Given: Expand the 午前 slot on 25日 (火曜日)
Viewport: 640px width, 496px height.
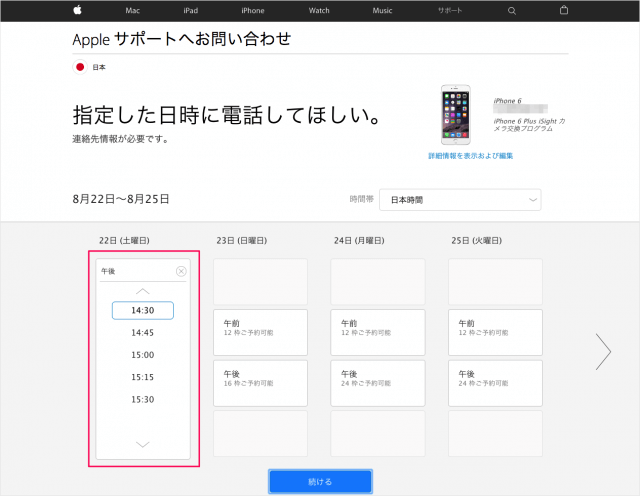Looking at the screenshot, I should click(495, 332).
